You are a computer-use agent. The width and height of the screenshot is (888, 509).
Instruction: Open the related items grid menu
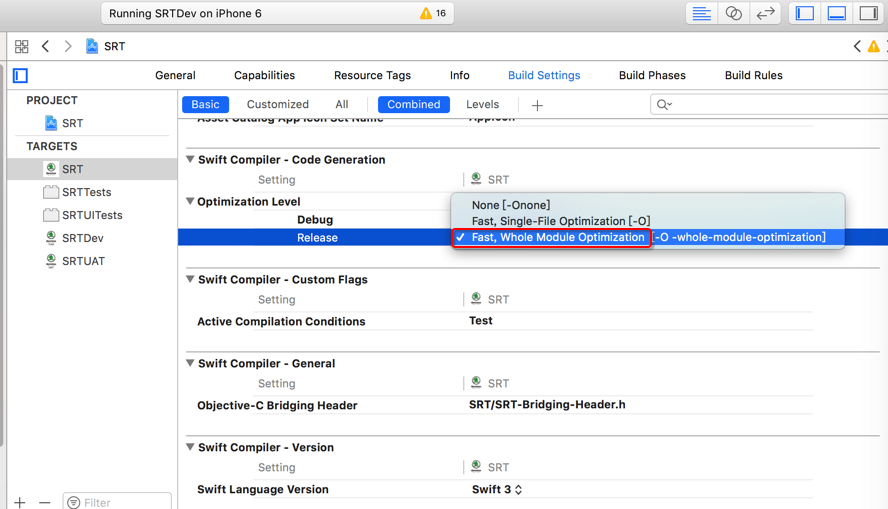[x=21, y=46]
